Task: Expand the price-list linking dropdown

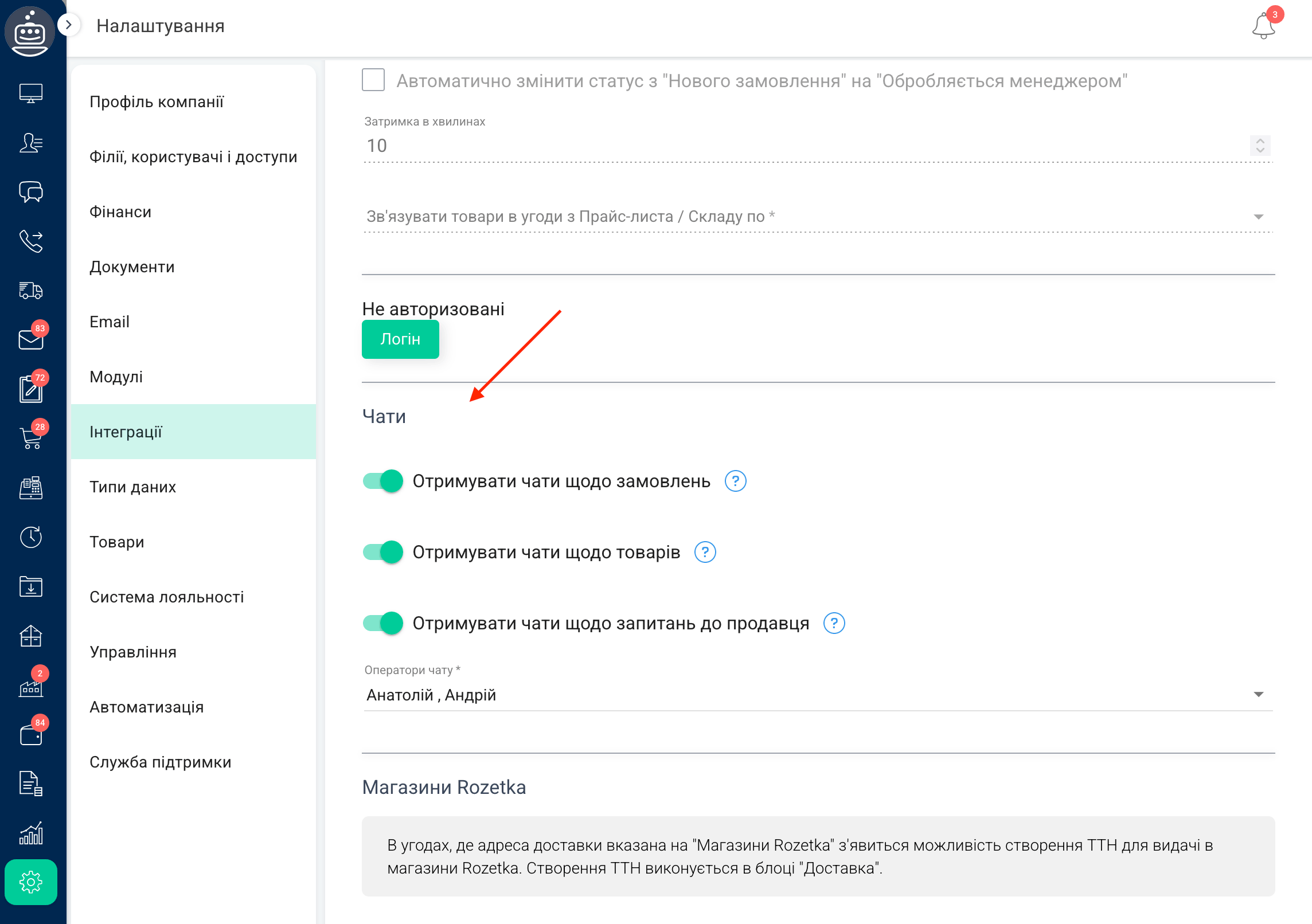Action: click(x=1259, y=216)
